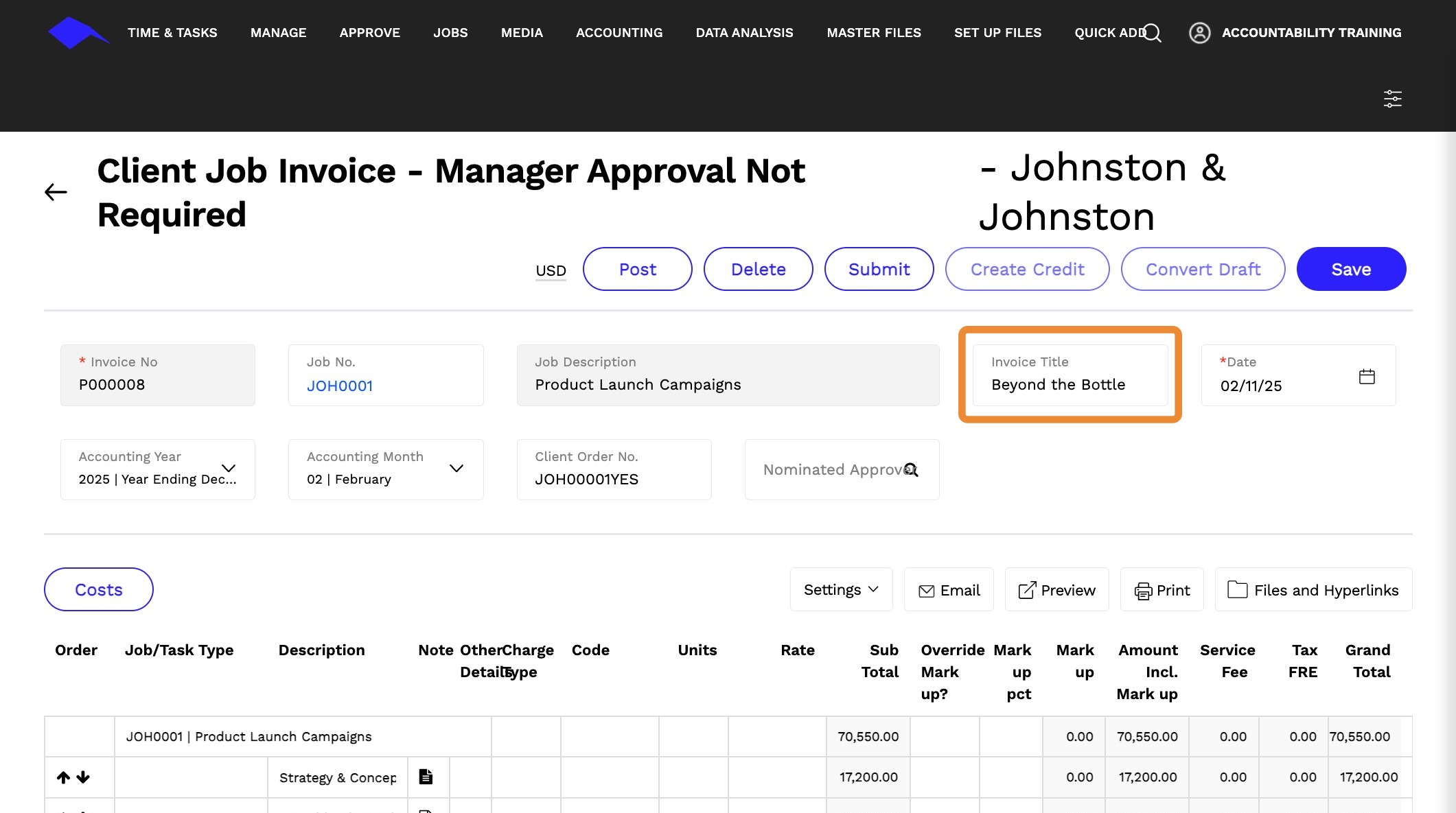
Task: Click the Post button
Action: click(637, 270)
